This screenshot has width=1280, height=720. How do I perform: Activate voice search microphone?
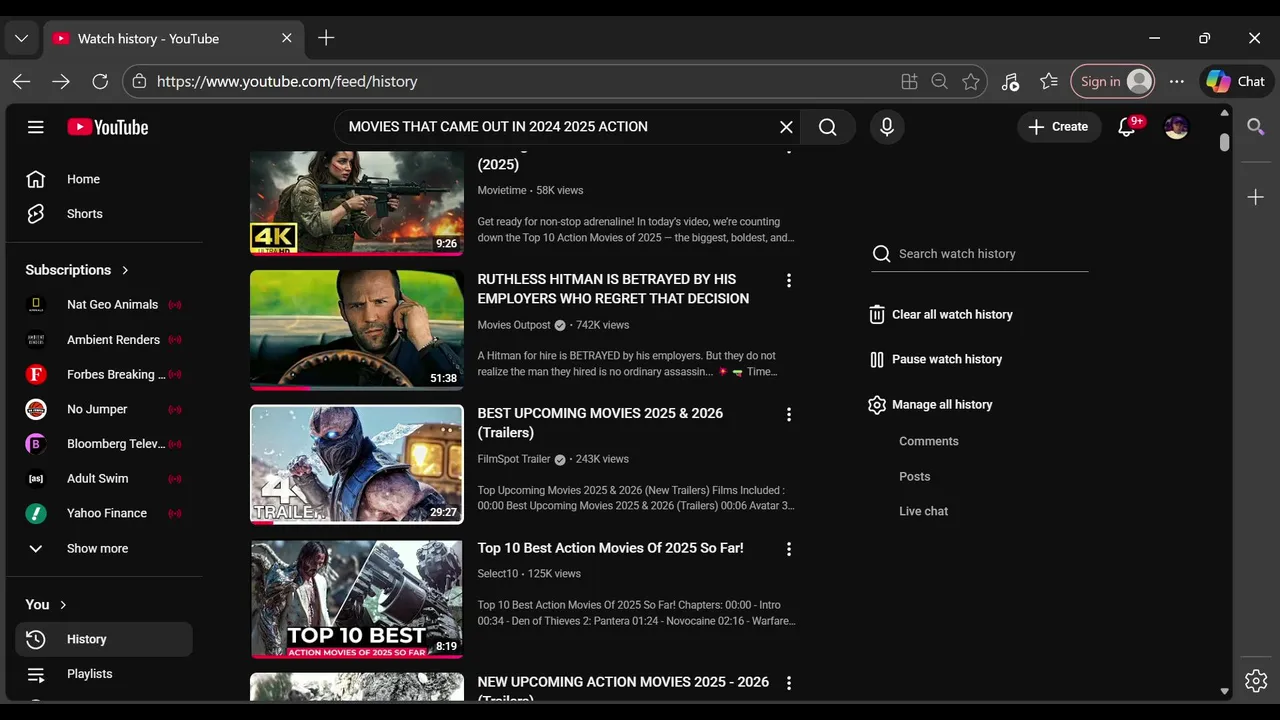click(x=886, y=127)
